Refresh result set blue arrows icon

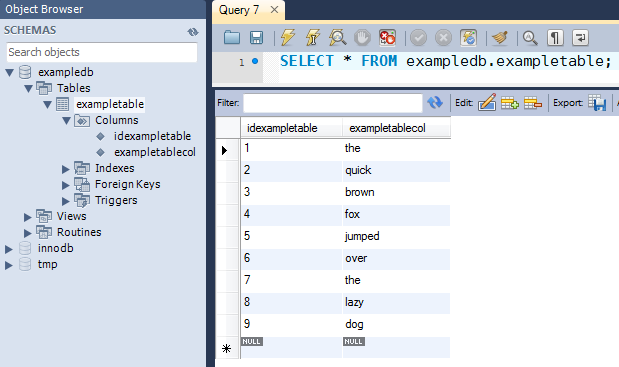click(435, 103)
